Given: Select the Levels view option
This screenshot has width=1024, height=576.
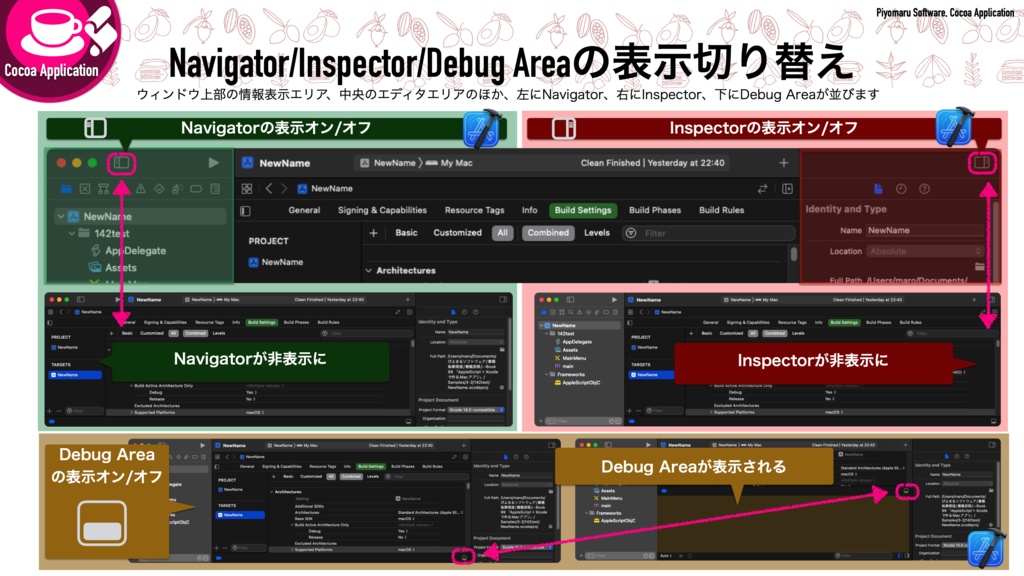Looking at the screenshot, I should coord(596,232).
